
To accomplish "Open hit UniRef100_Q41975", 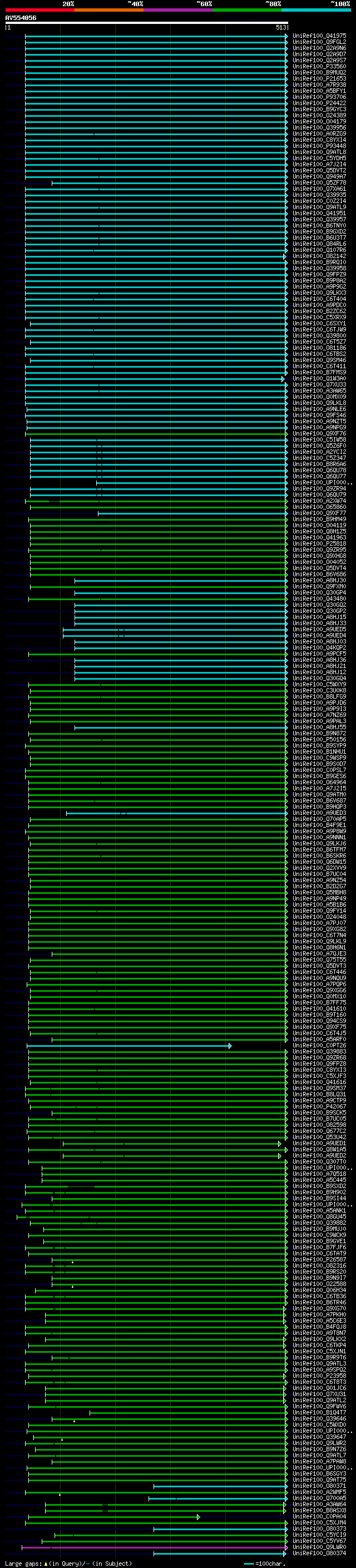I will [x=319, y=36].
